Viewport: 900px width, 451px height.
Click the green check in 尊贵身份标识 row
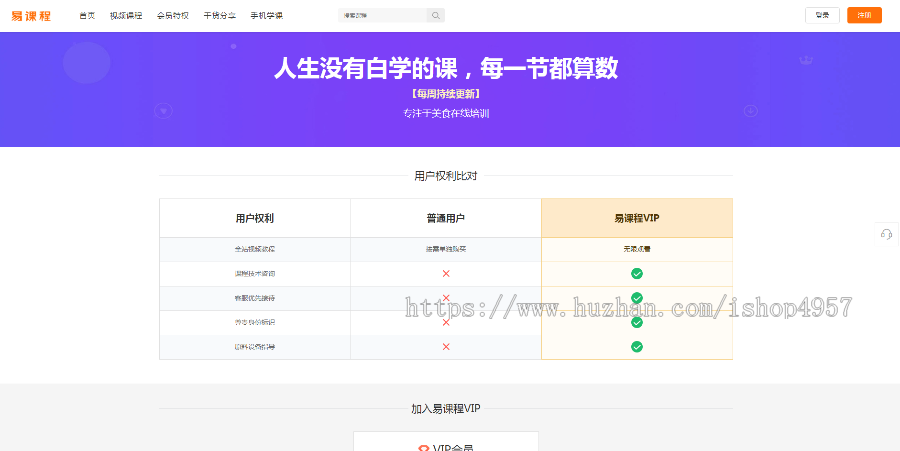pyautogui.click(x=637, y=322)
